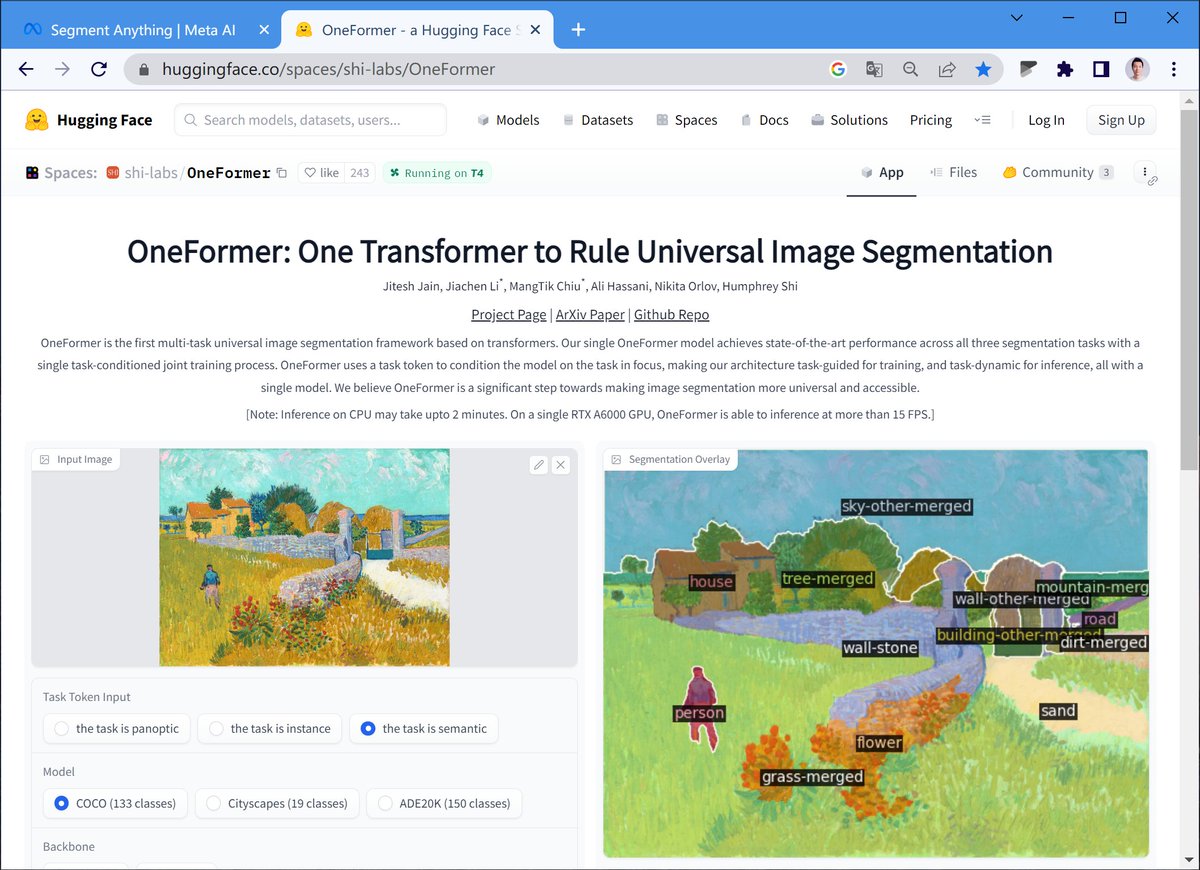Open the Datasets nav item
Screen dimensions: 1200x870
pyautogui.click(x=597, y=120)
